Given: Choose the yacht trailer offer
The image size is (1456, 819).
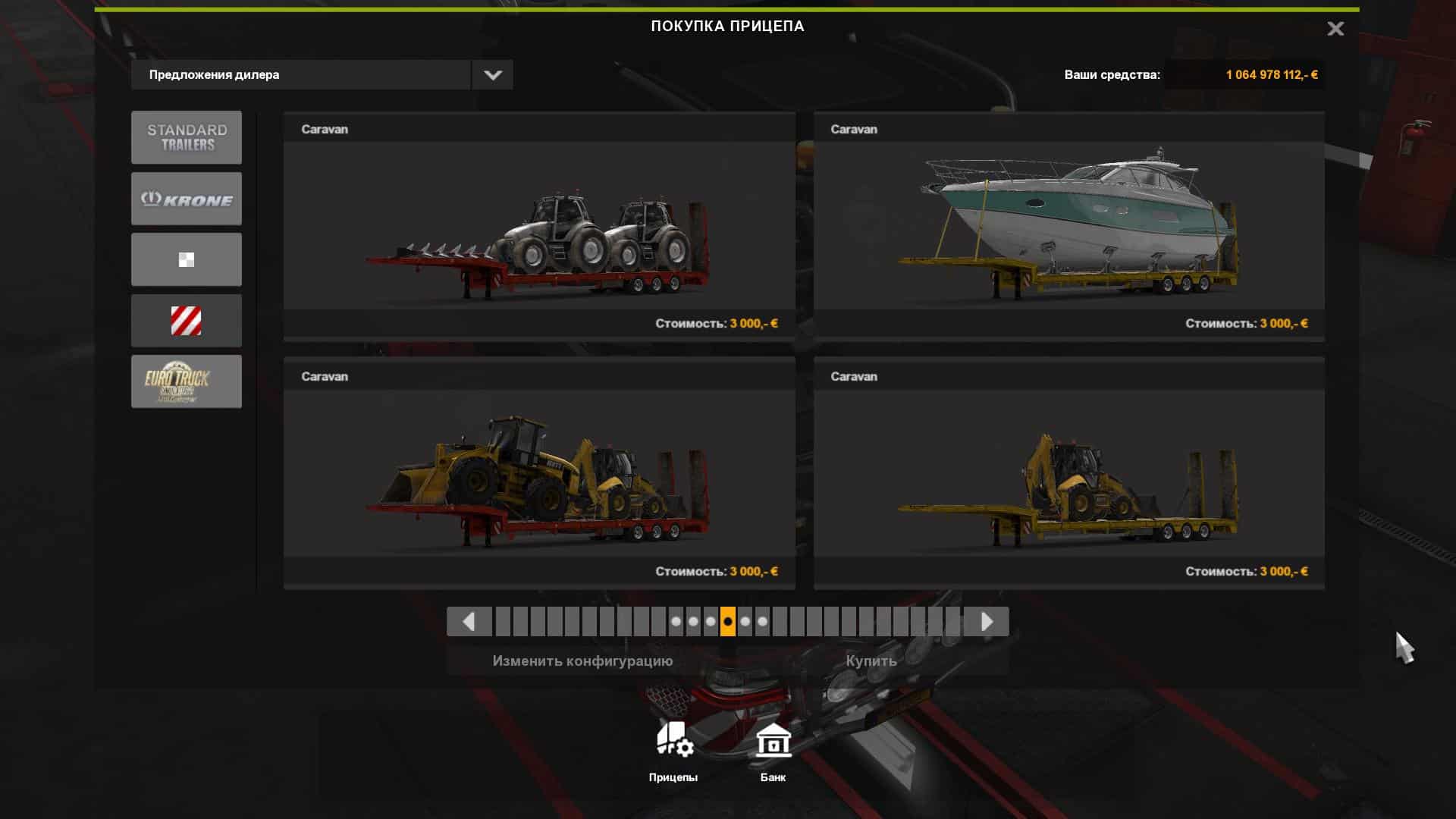Looking at the screenshot, I should pos(1069,226).
